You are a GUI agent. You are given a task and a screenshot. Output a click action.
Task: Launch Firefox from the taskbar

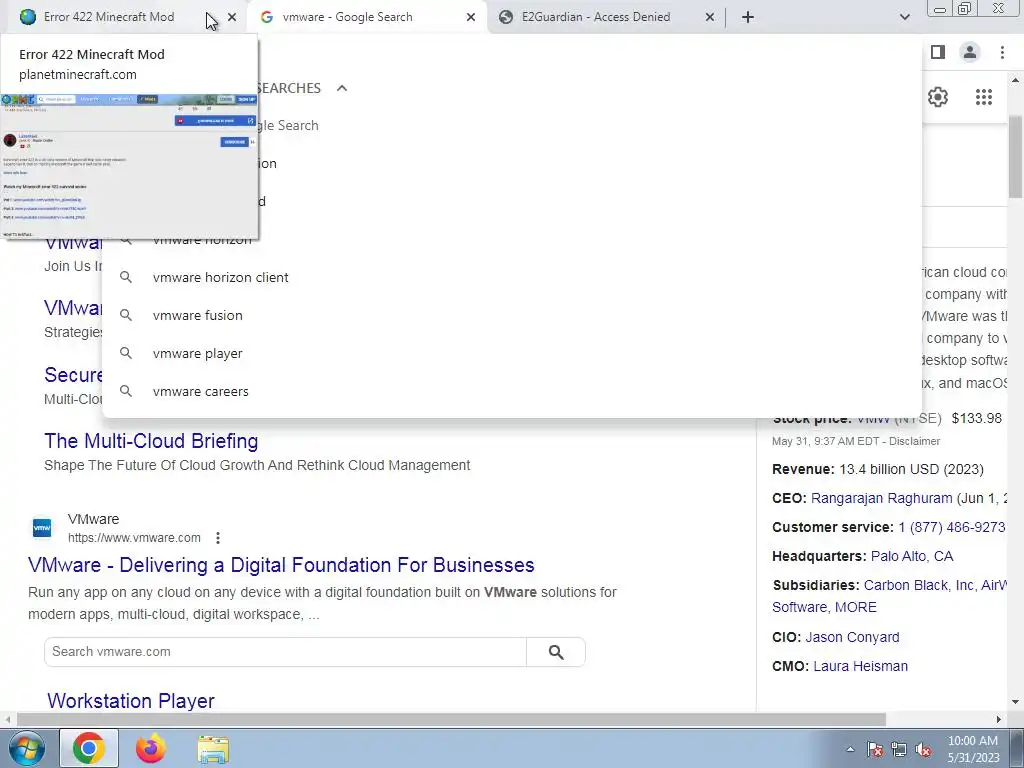(151, 748)
